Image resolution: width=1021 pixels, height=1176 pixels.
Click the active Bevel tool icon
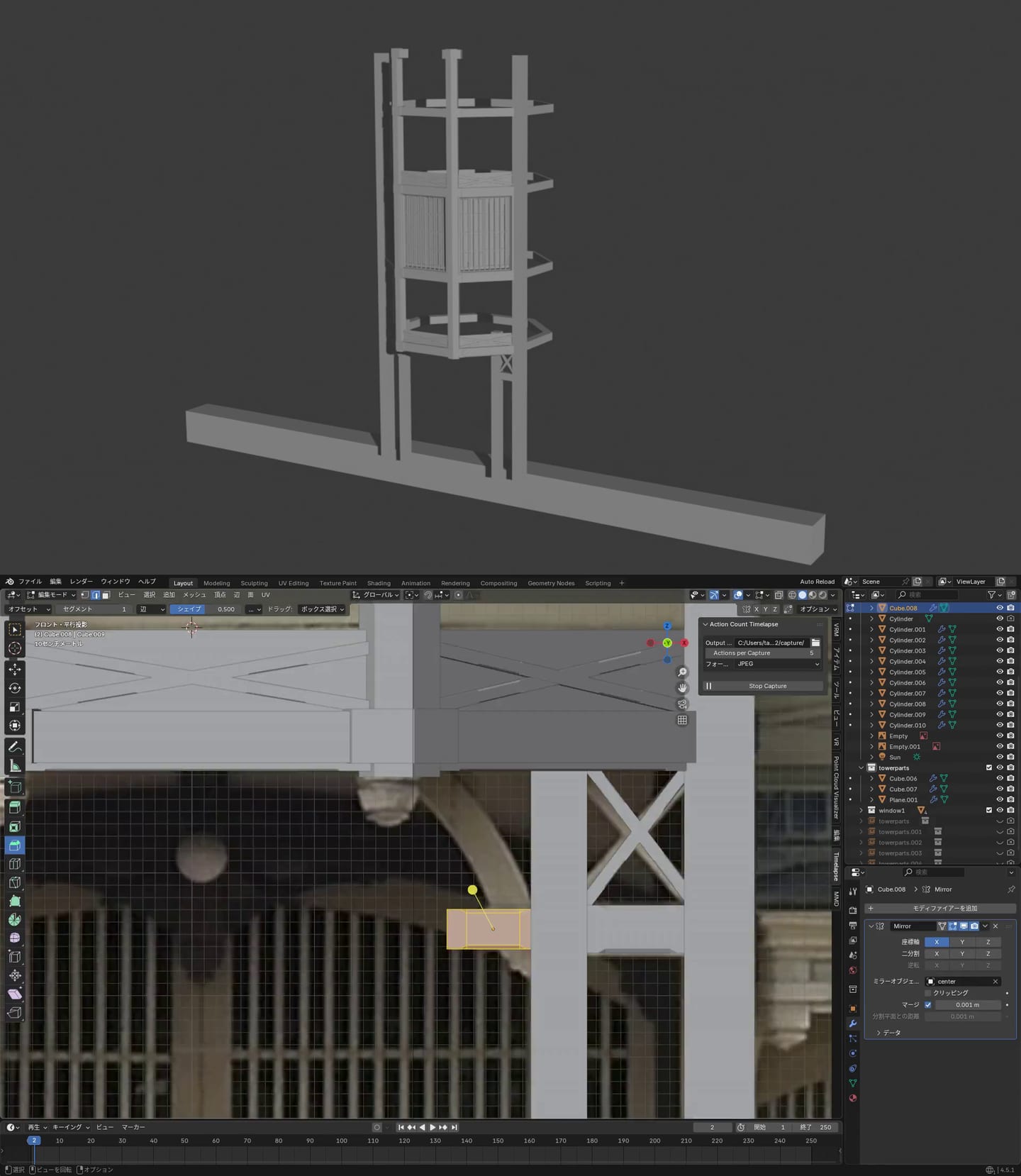pyautogui.click(x=15, y=845)
